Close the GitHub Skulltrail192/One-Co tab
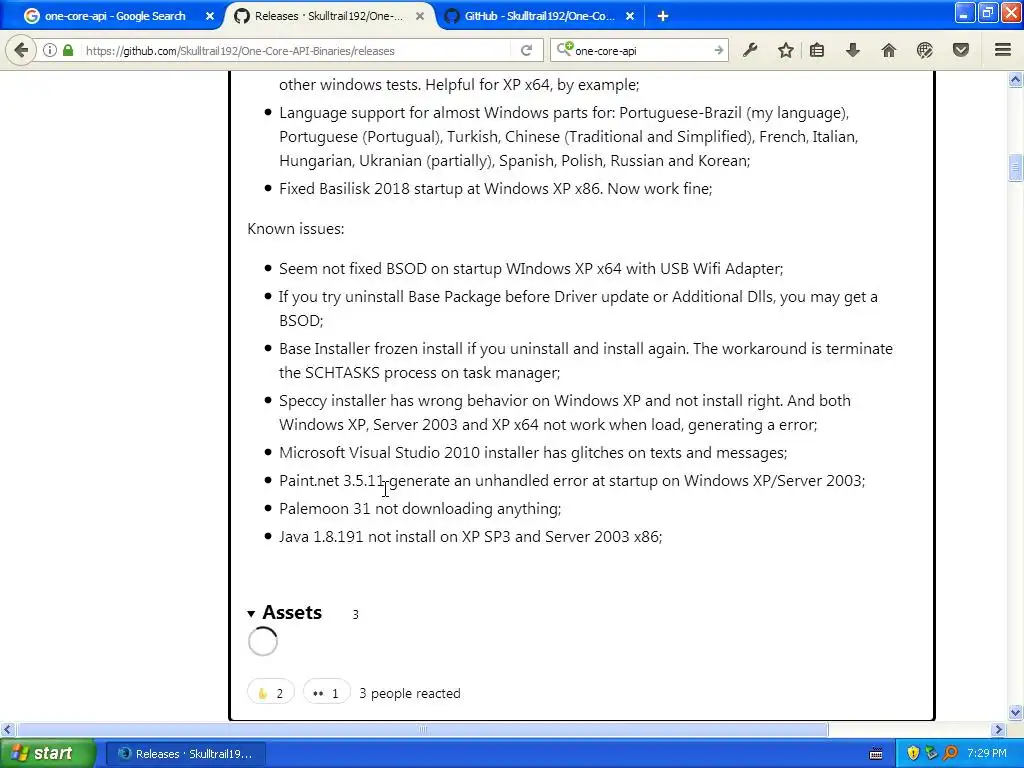Screen dimensions: 1024x768 point(630,16)
